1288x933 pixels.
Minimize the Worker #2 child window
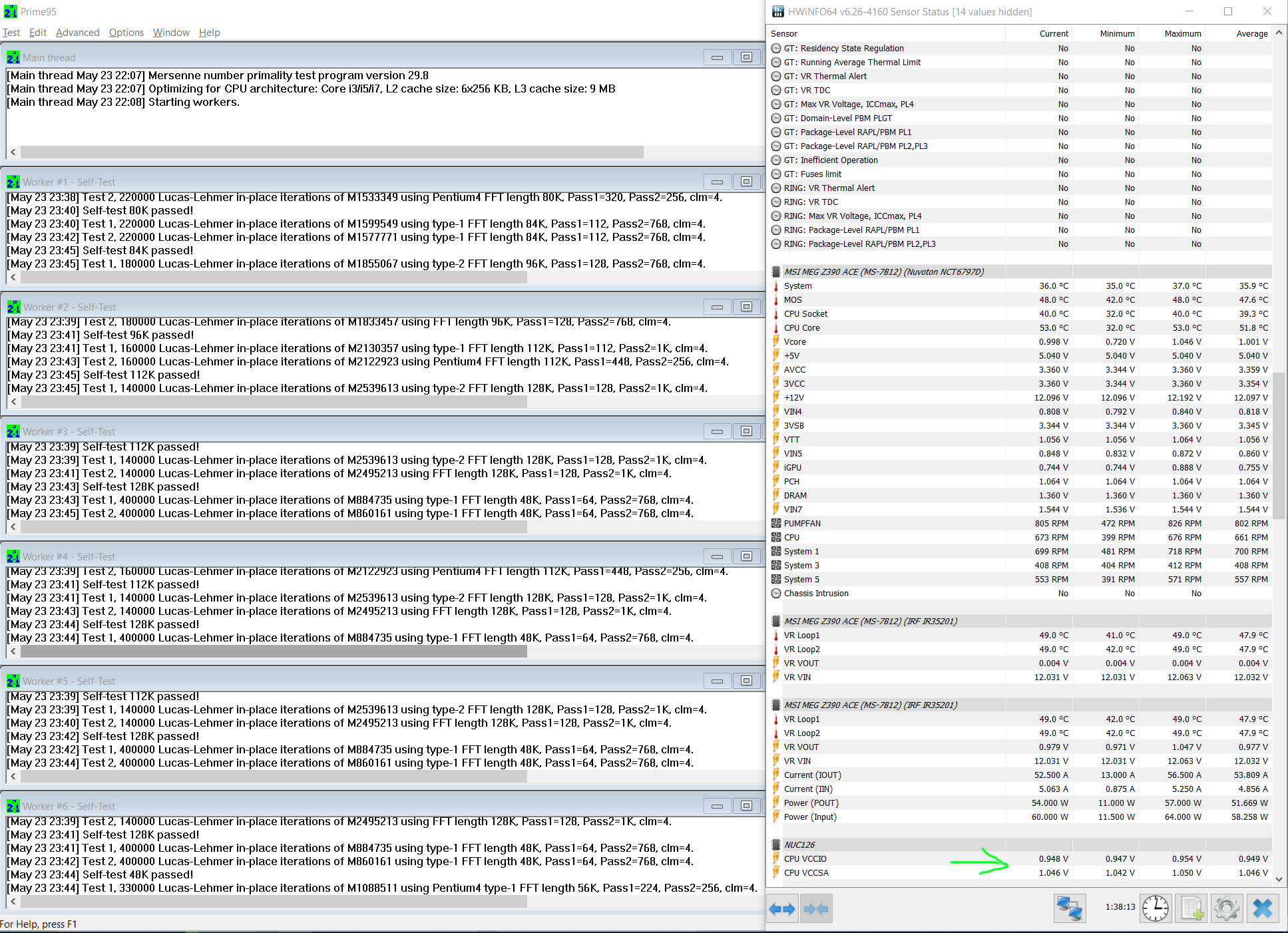[x=717, y=307]
